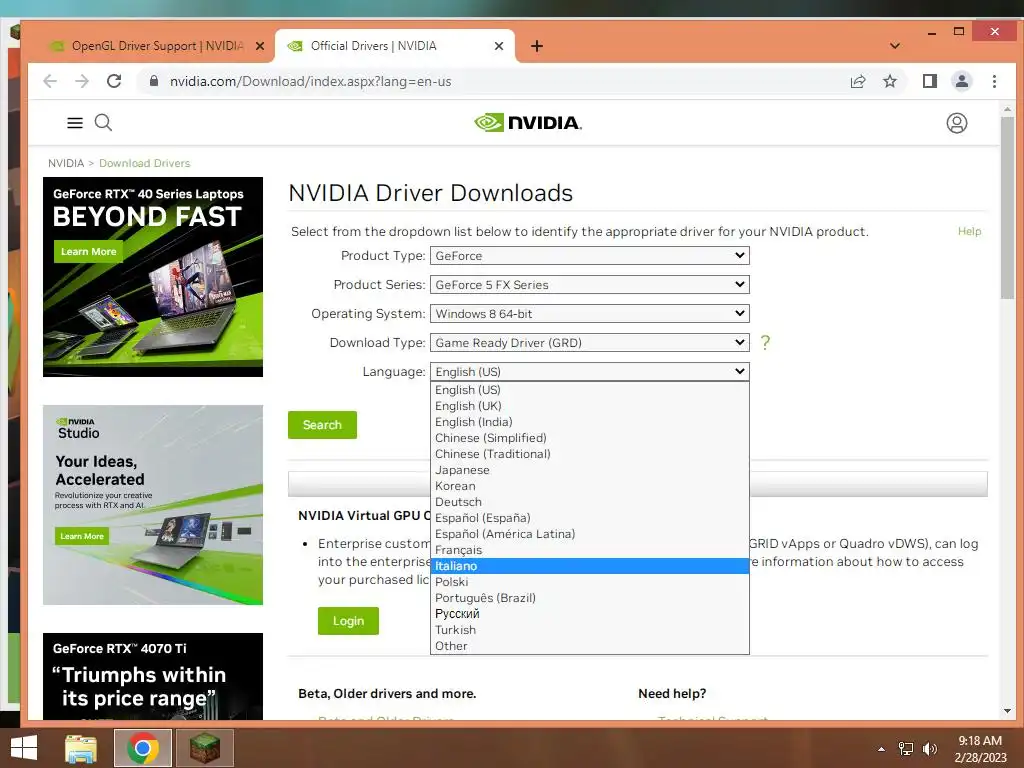Reload the page with refresh icon
1024x768 pixels.
tap(114, 81)
